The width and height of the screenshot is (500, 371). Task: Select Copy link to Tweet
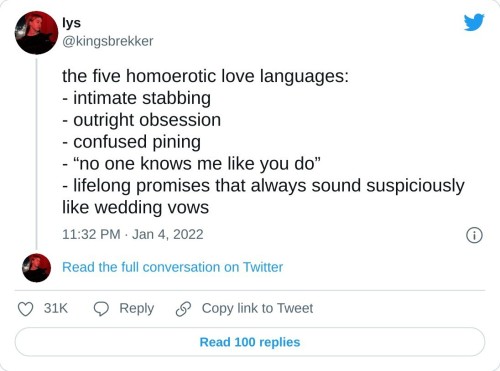(257, 309)
